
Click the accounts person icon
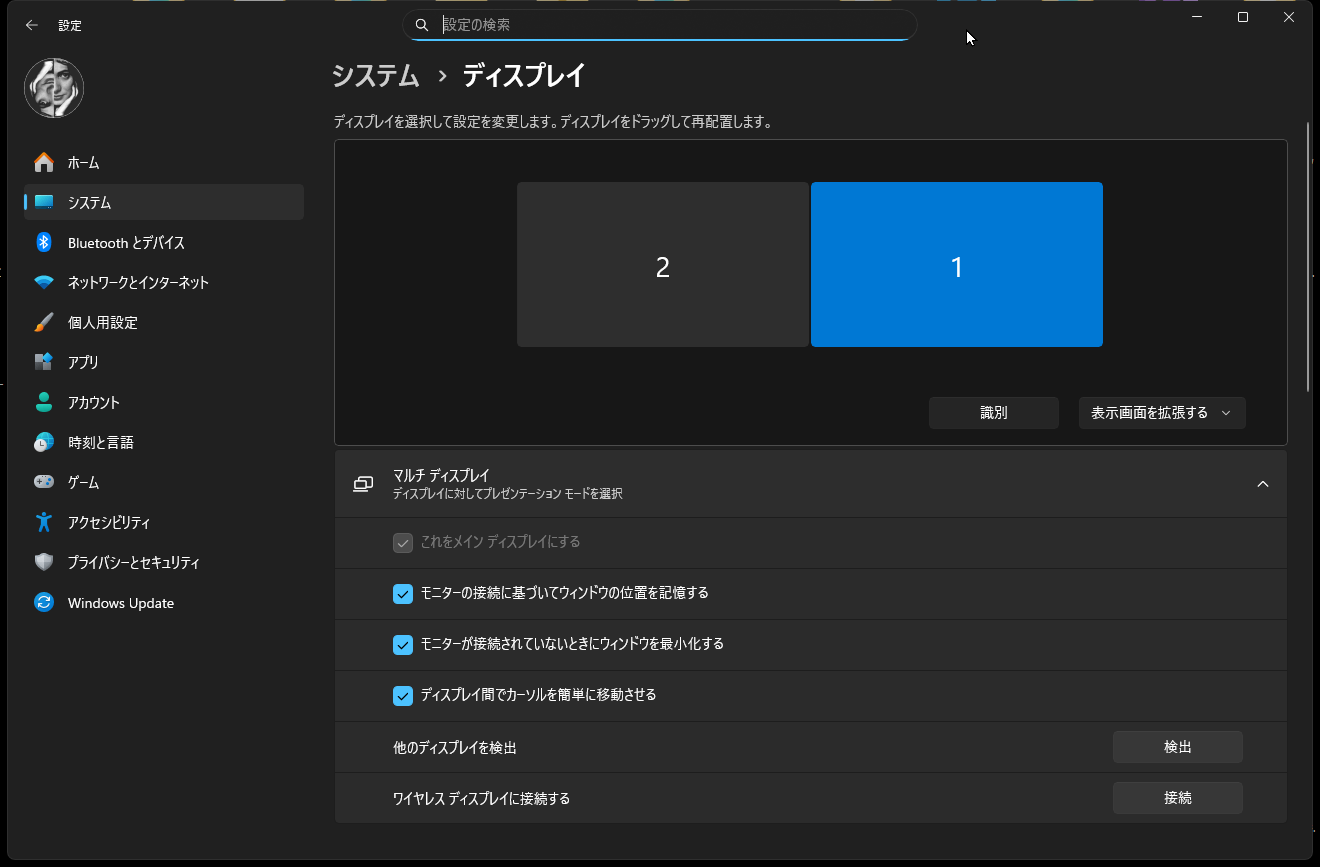[x=44, y=402]
